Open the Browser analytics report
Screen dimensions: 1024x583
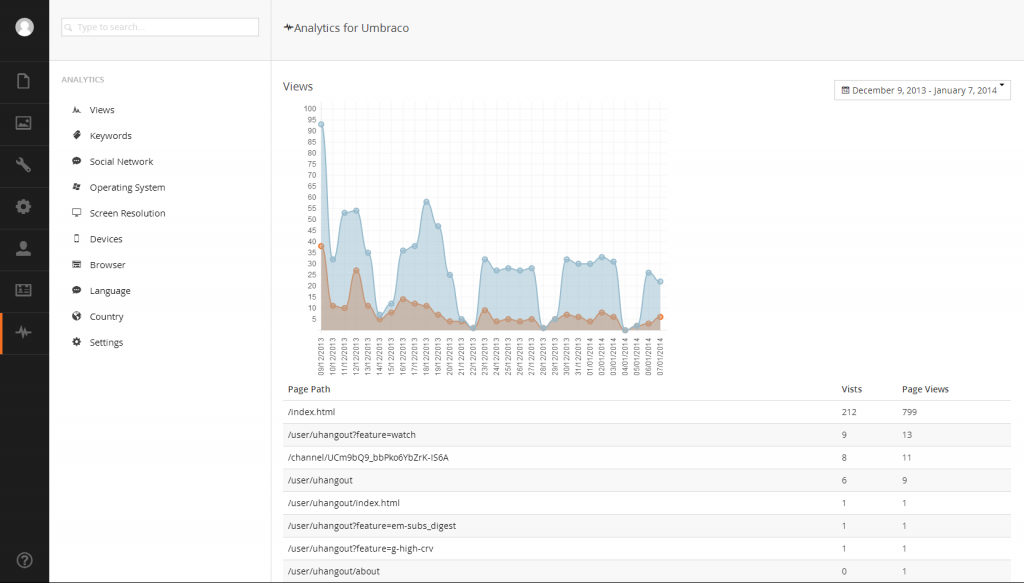(107, 265)
